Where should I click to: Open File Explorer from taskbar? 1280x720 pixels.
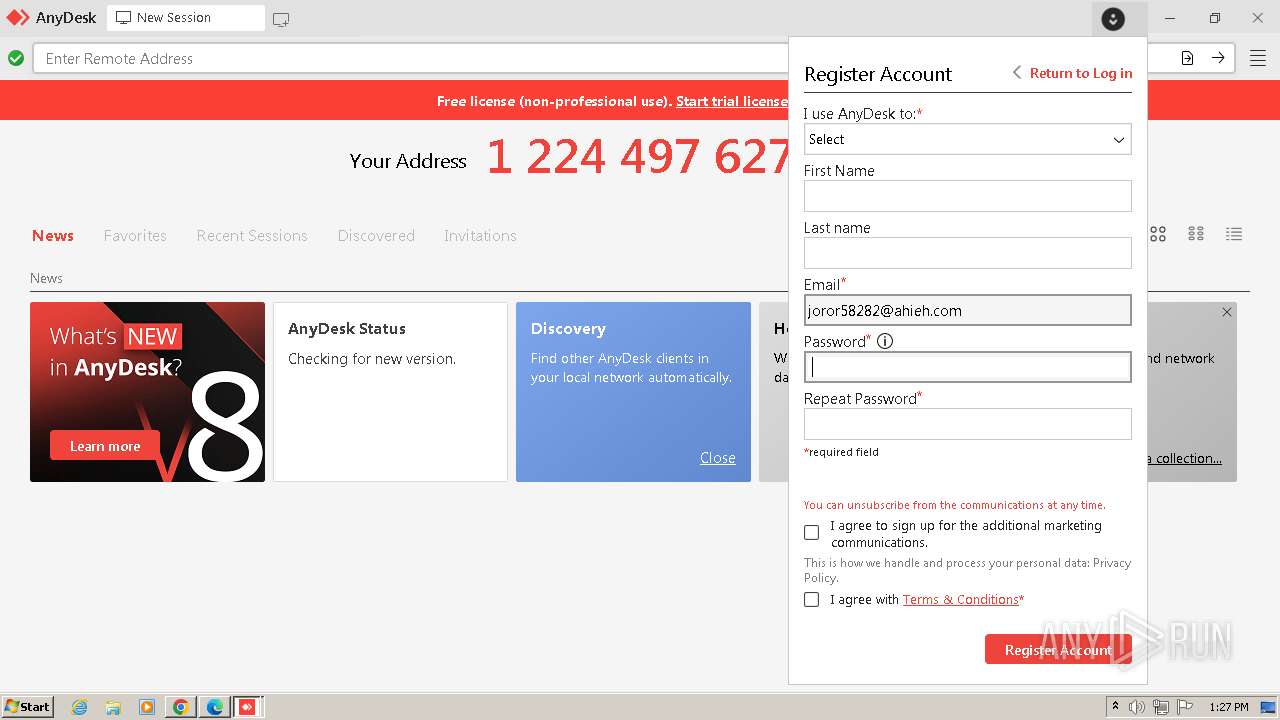(113, 707)
